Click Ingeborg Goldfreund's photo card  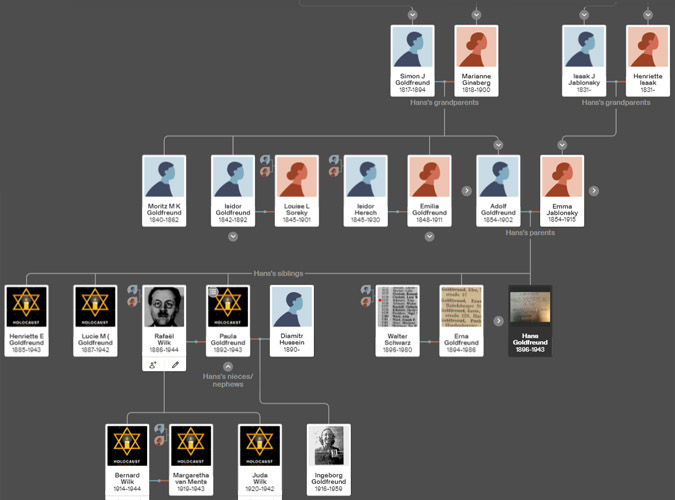point(328,460)
